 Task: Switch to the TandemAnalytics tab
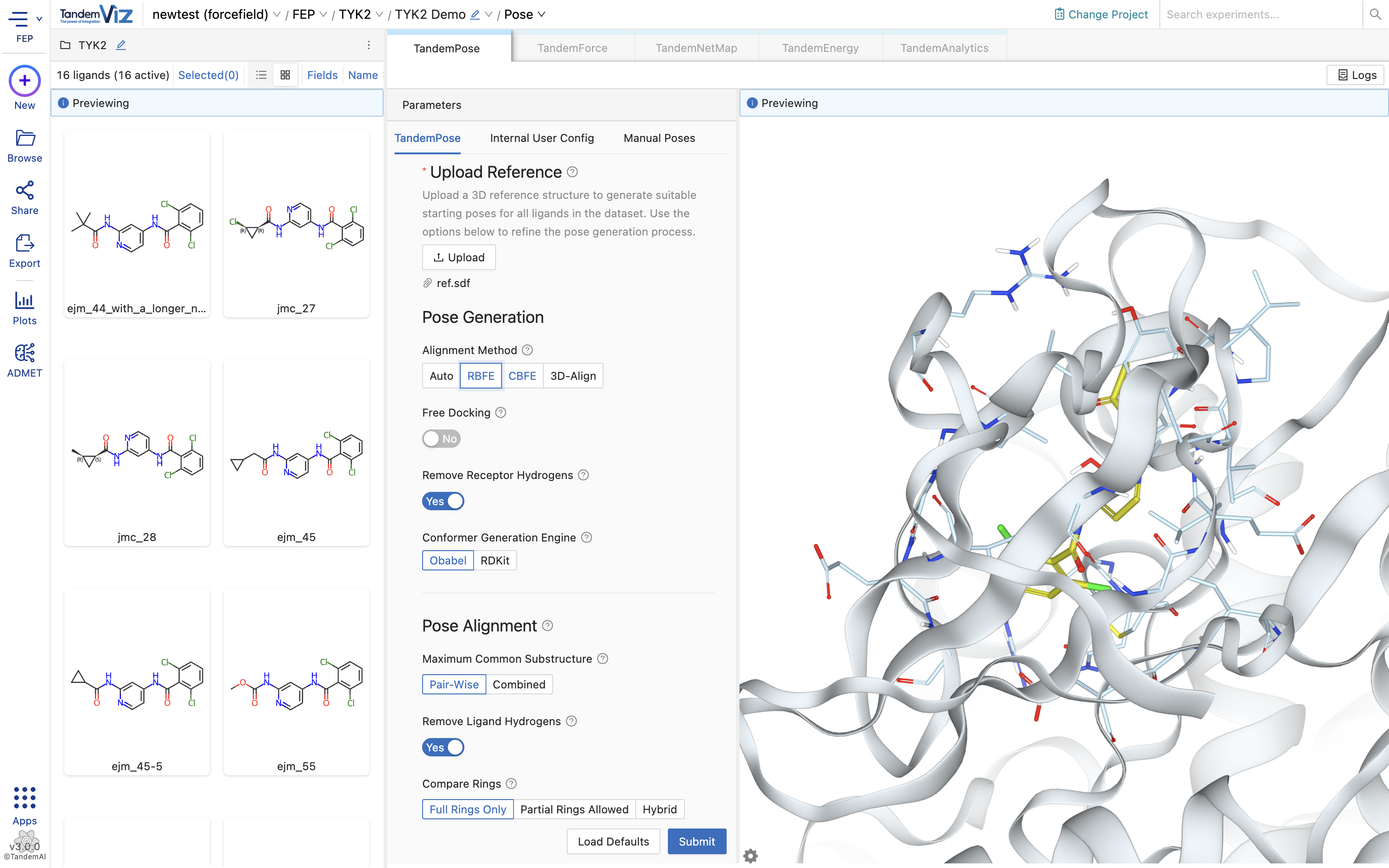tap(944, 48)
